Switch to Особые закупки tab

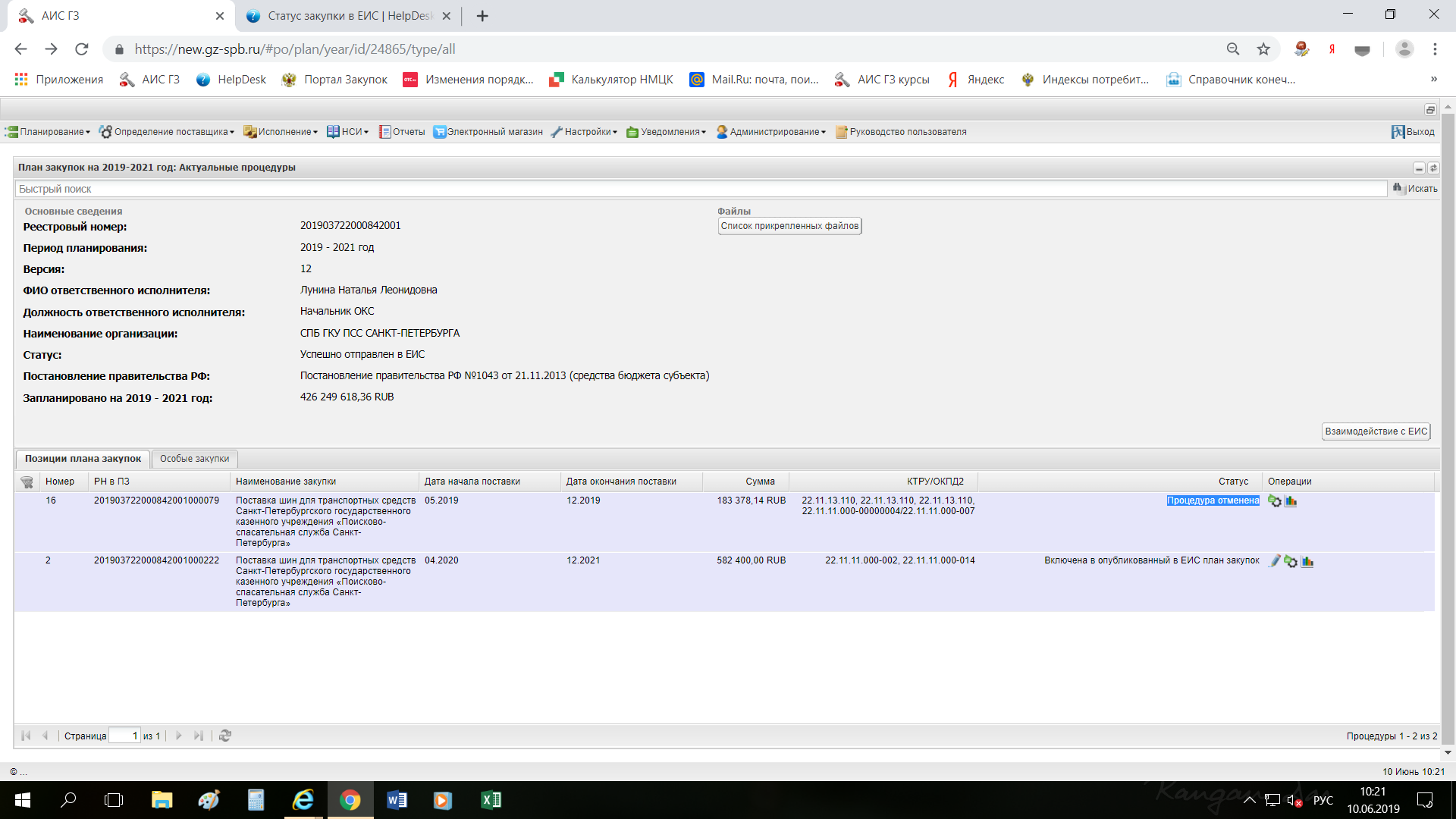(194, 459)
